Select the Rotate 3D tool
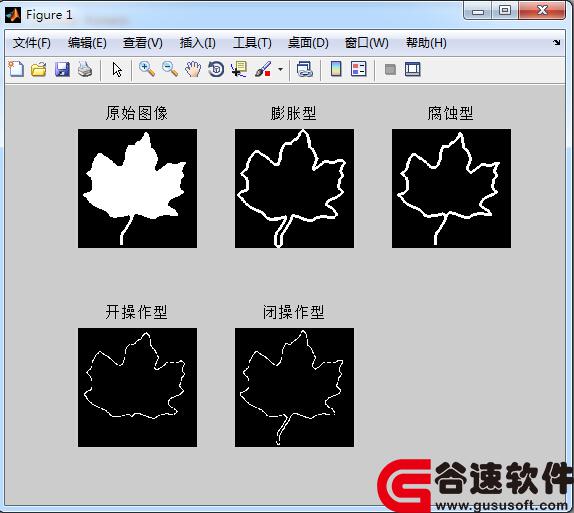Viewport: 574px width, 513px height. [216, 69]
